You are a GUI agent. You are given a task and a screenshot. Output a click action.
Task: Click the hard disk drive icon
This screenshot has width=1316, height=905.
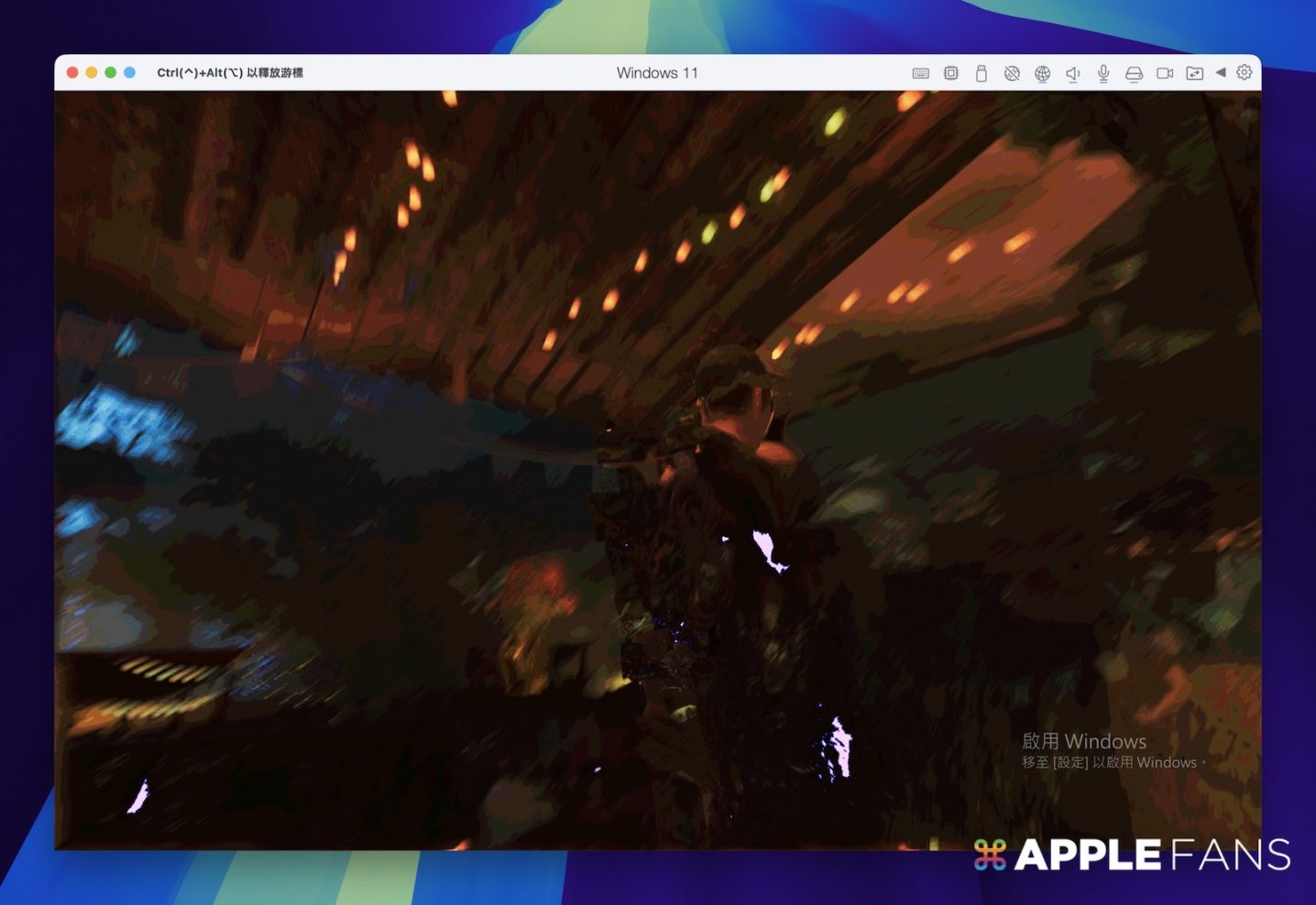click(1134, 73)
